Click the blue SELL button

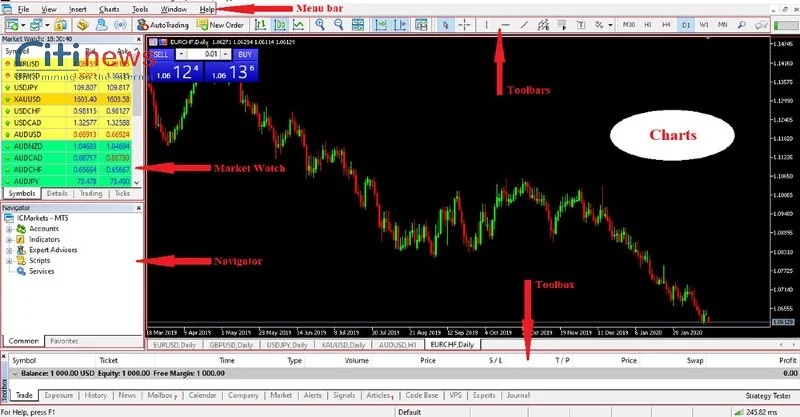[160, 54]
